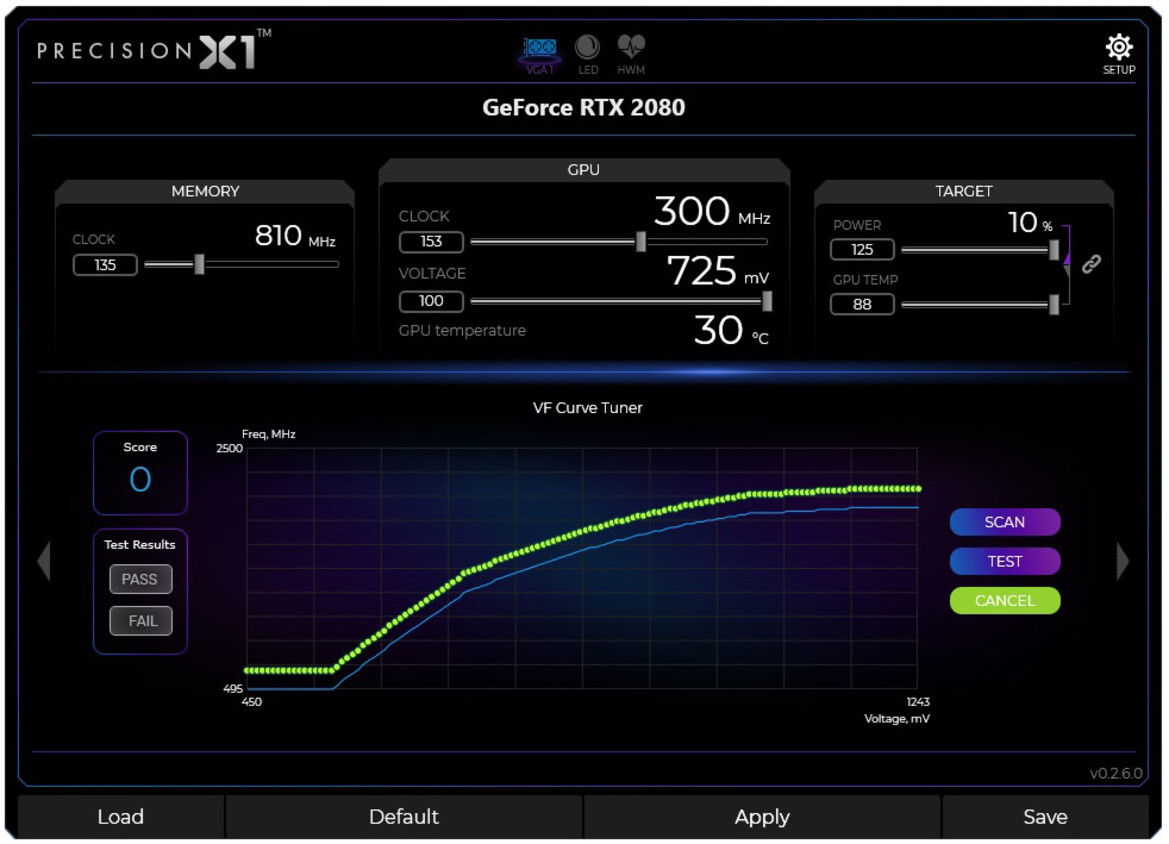
Task: Open the Setup gear menu
Action: click(1118, 54)
